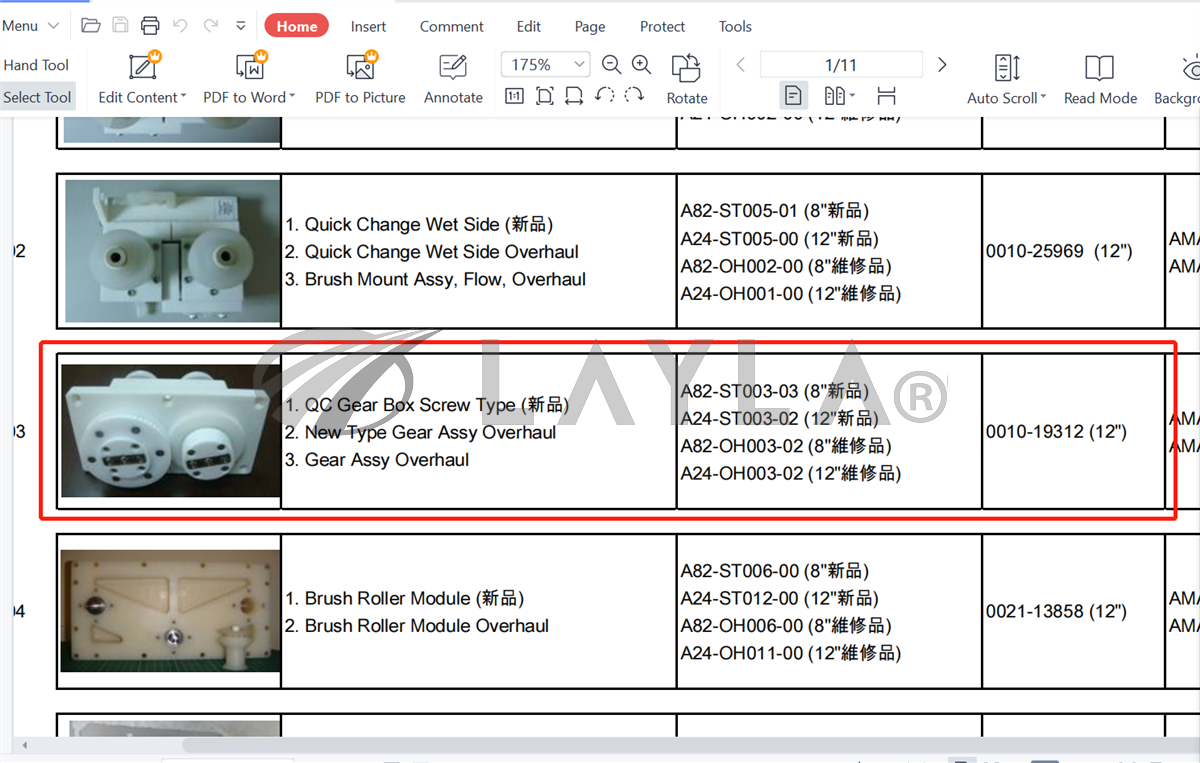Click part number "A82-ST003-03"
The image size is (1200, 763).
point(740,391)
